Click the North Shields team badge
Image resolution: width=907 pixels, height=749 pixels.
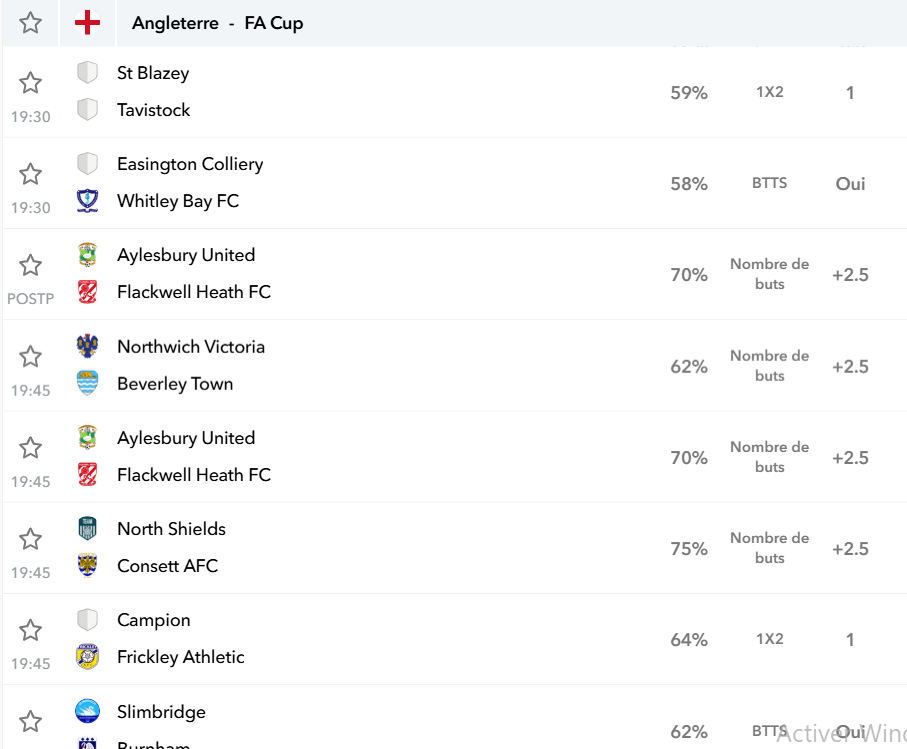coord(87,529)
